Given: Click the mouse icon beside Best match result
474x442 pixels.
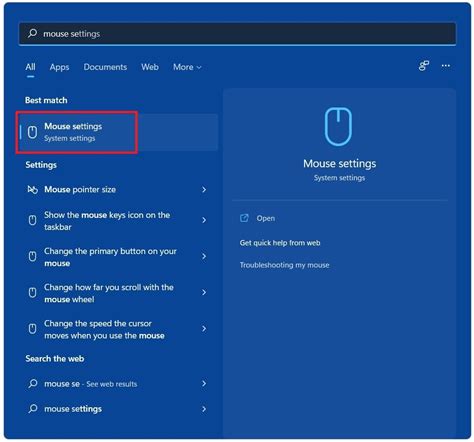Looking at the screenshot, I should pos(32,132).
